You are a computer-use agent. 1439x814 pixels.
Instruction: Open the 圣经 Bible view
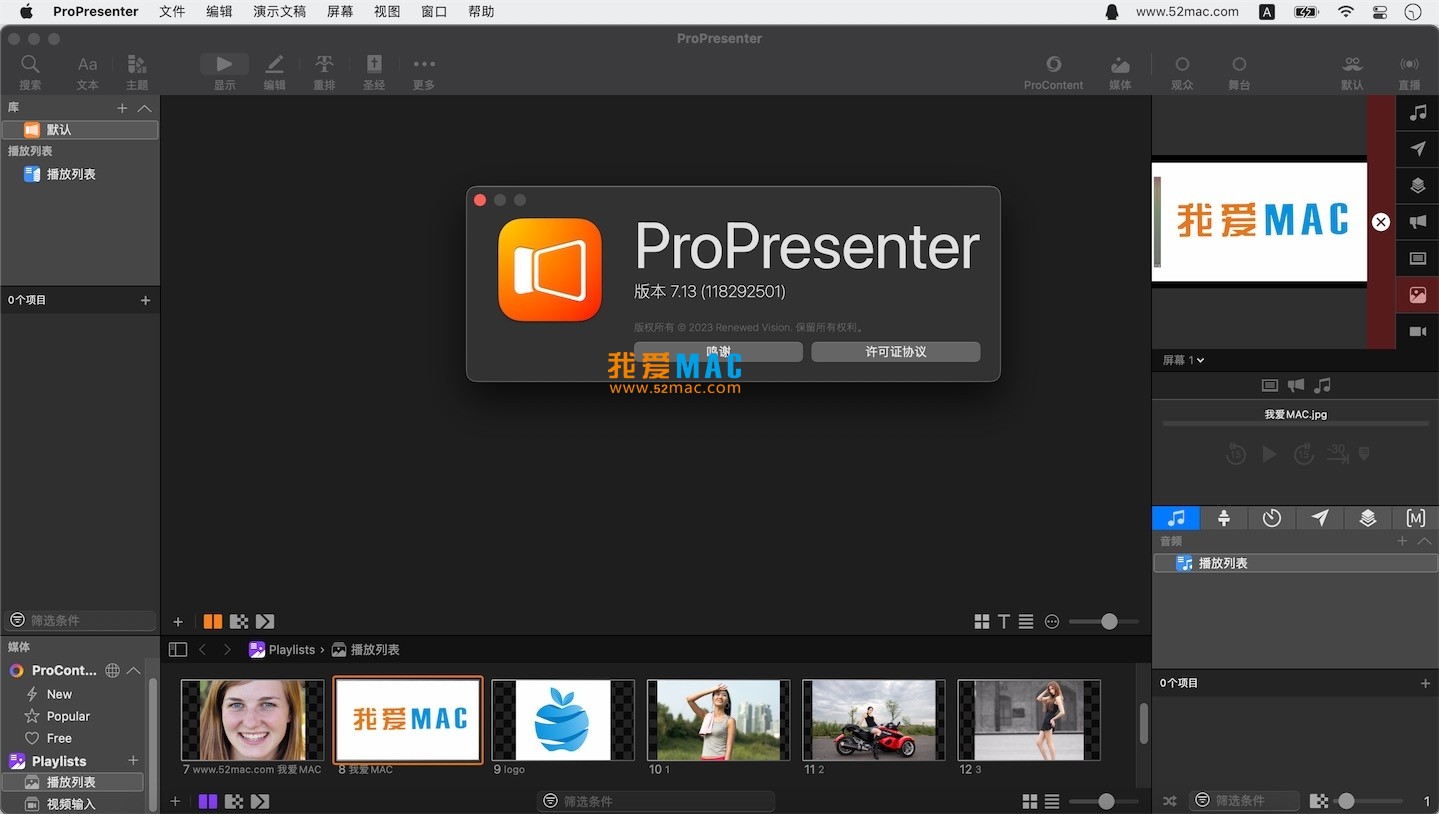pos(374,71)
